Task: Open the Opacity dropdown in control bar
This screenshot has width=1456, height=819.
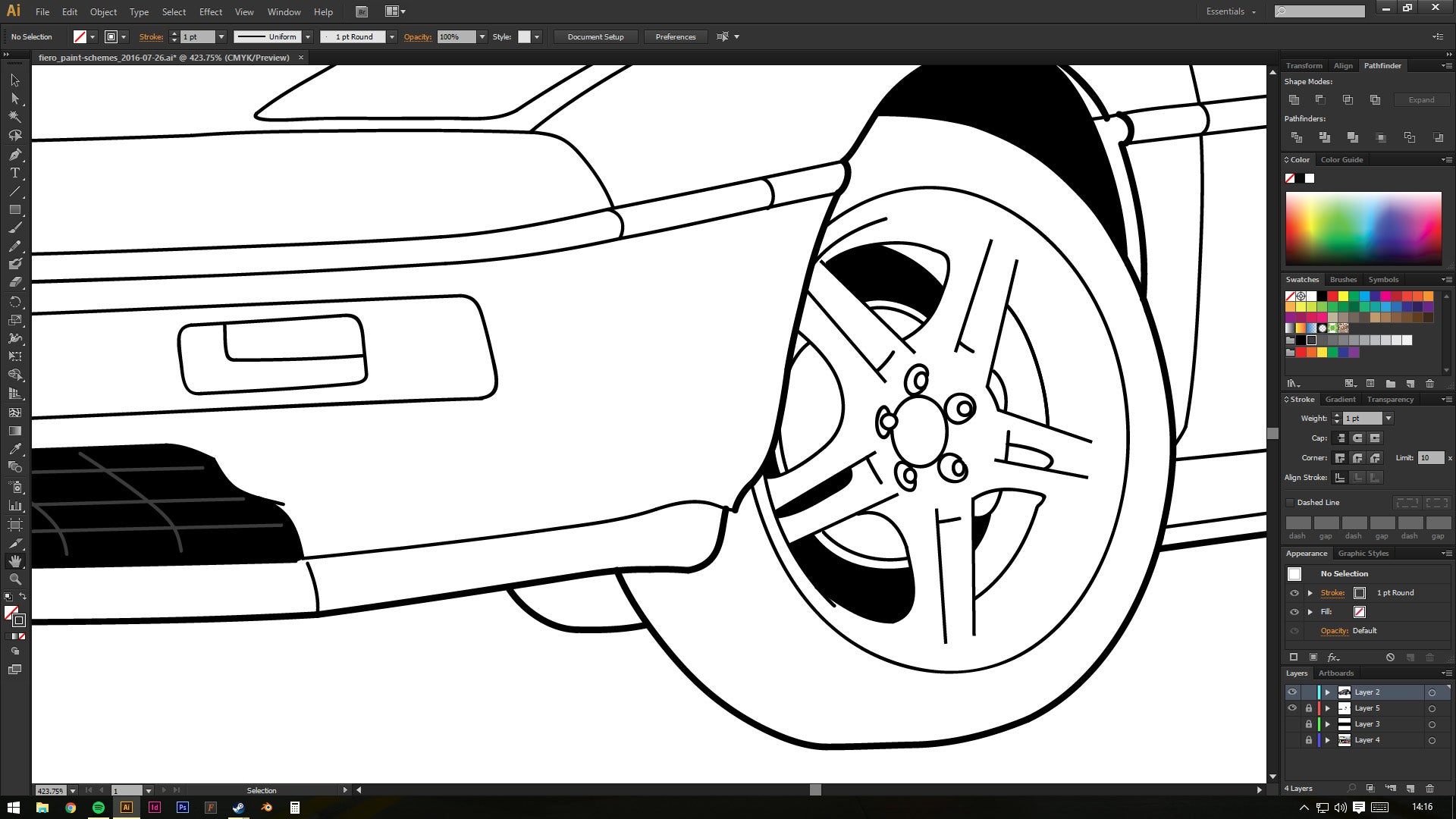Action: [482, 36]
